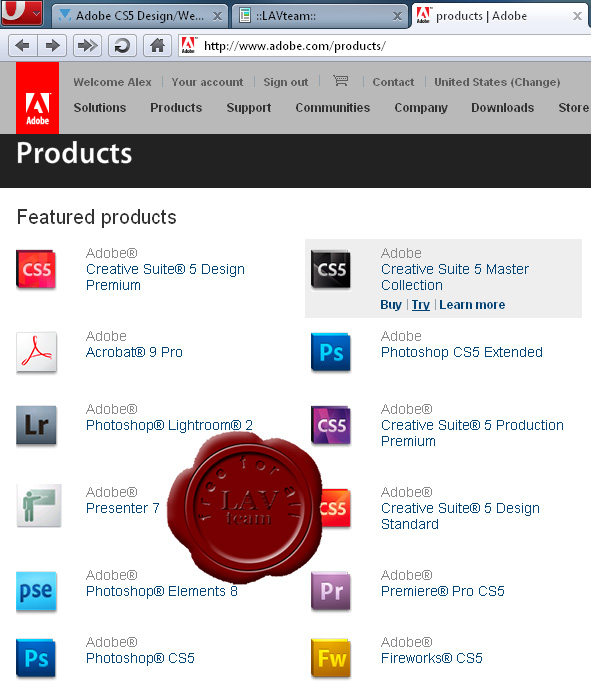The height and width of the screenshot is (683, 591).
Task: Click the Fast Forward double-arrow button
Action: tap(88, 45)
